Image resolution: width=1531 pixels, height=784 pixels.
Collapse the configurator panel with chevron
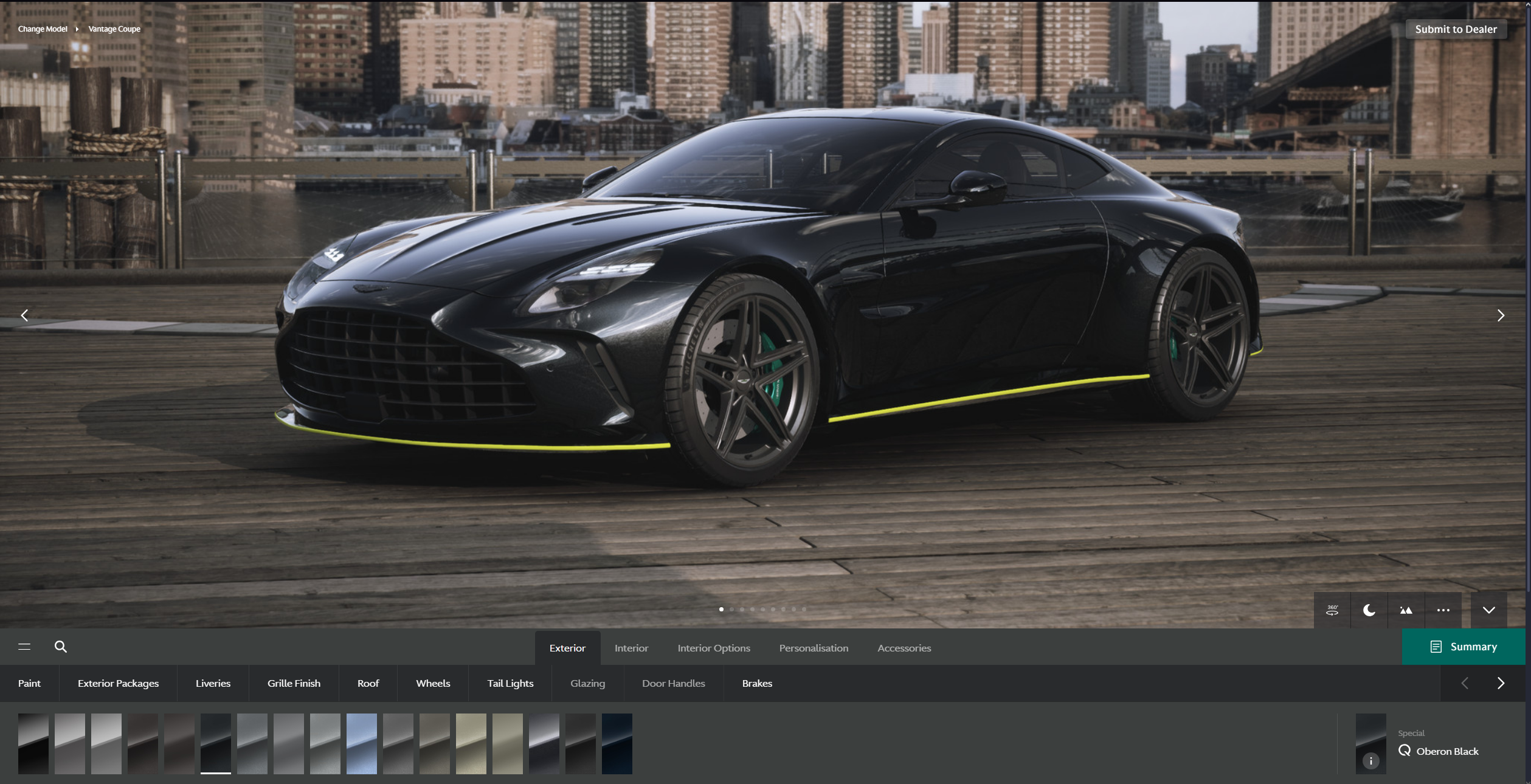click(x=1488, y=610)
